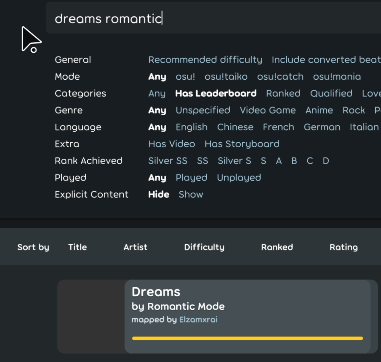381x362 pixels.
Task: Filter categories by Ranked
Action: pos(283,94)
